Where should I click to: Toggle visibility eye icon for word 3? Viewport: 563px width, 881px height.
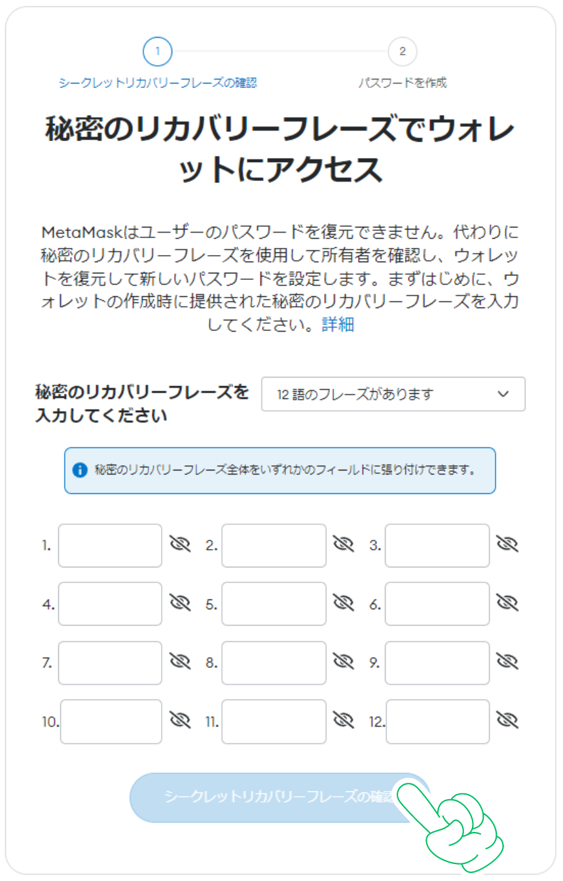click(x=507, y=543)
